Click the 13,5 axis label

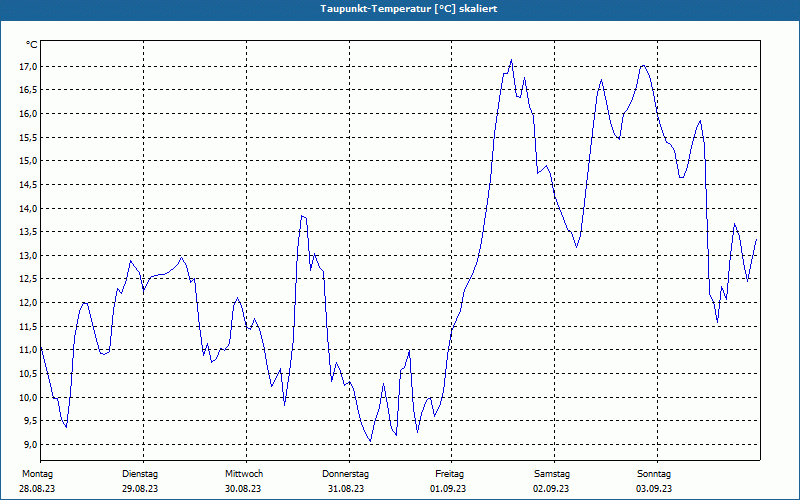30,232
